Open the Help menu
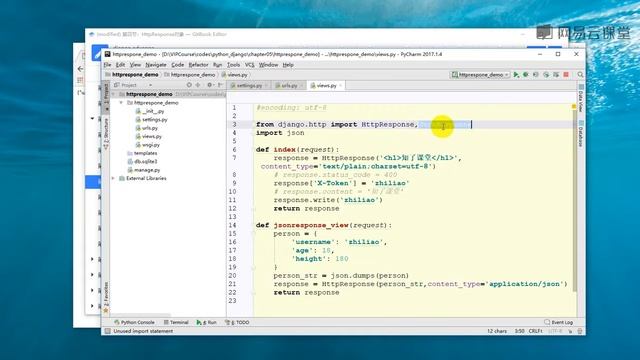 click(288, 64)
